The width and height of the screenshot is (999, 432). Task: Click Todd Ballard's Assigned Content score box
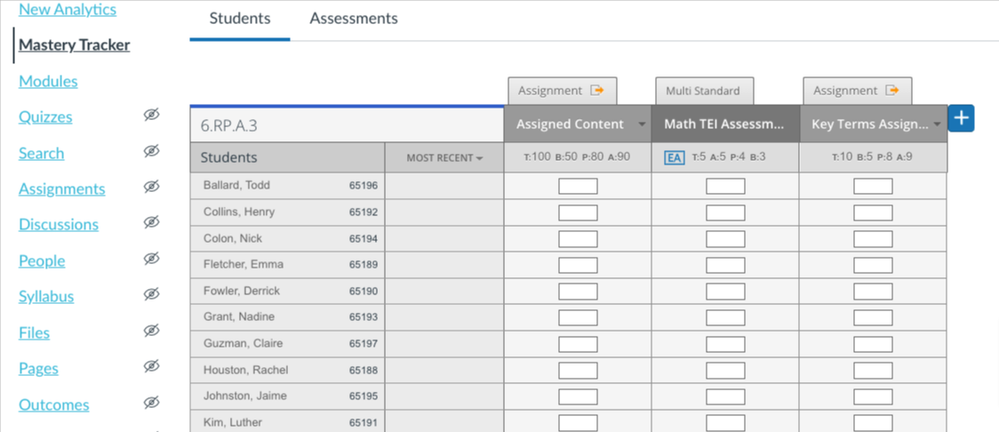point(577,186)
